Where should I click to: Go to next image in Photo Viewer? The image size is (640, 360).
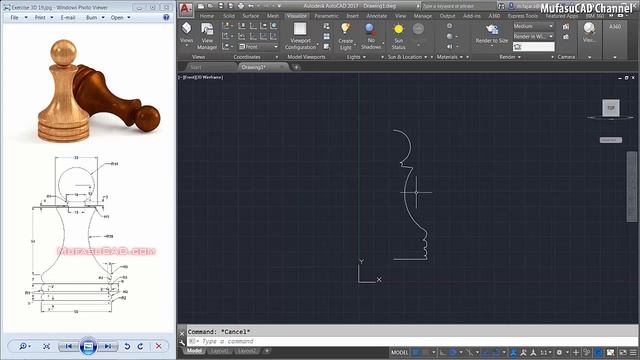(108, 346)
